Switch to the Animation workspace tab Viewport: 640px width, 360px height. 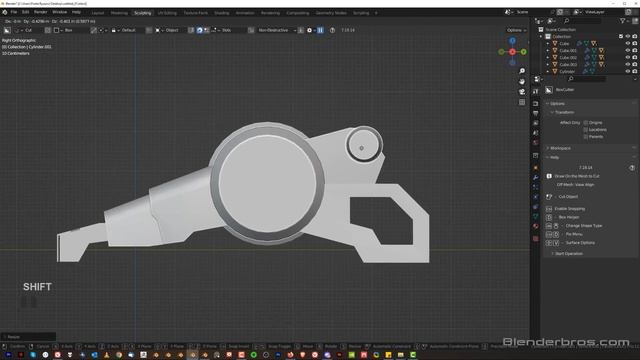[x=245, y=13]
